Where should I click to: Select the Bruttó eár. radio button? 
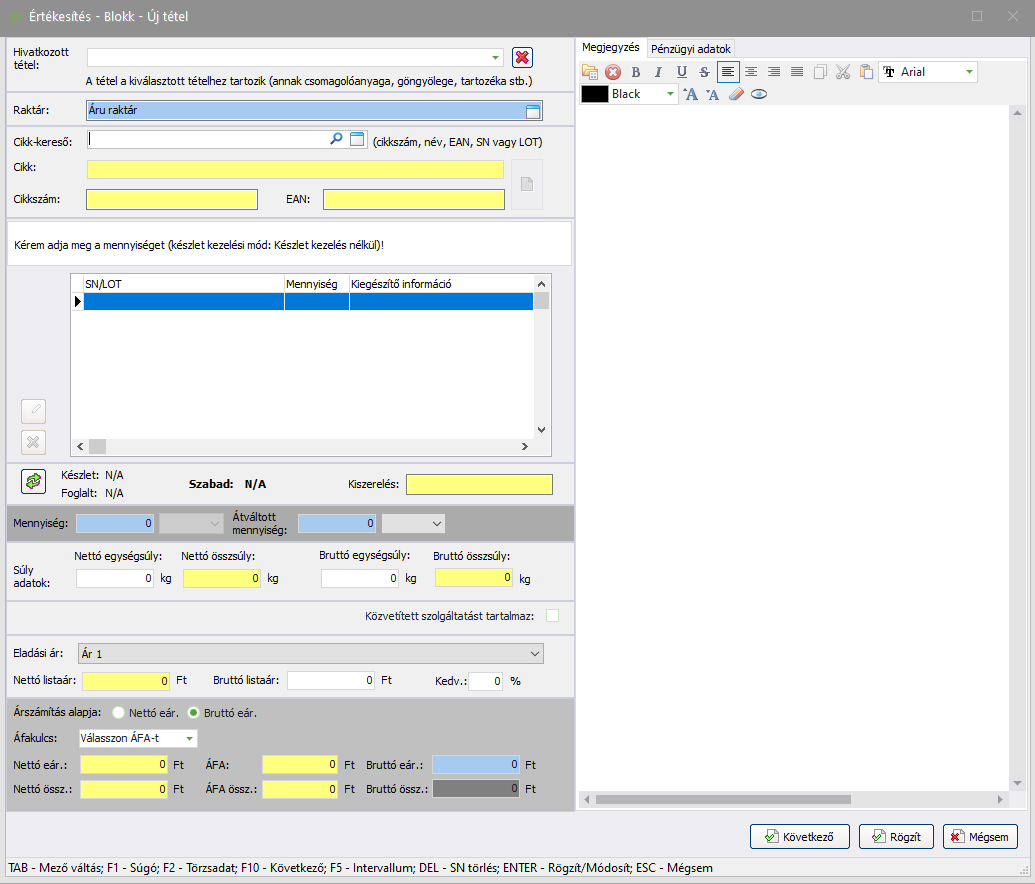pos(194,713)
